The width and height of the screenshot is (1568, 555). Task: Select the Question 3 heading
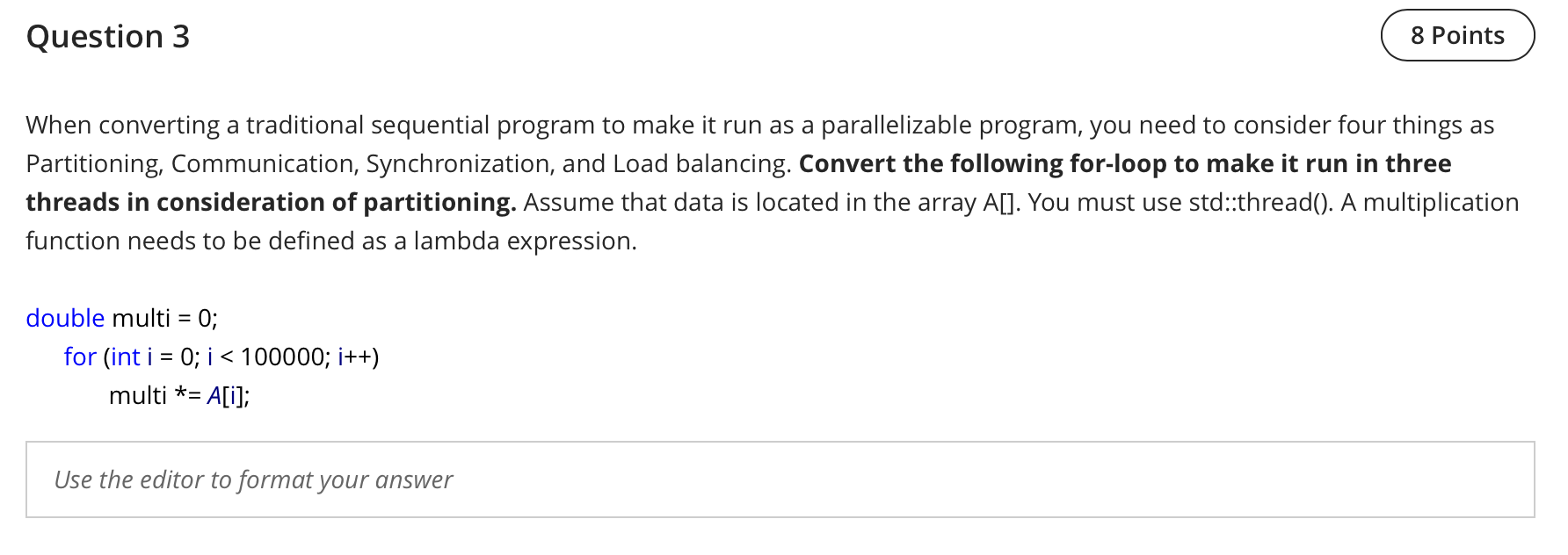tap(108, 37)
